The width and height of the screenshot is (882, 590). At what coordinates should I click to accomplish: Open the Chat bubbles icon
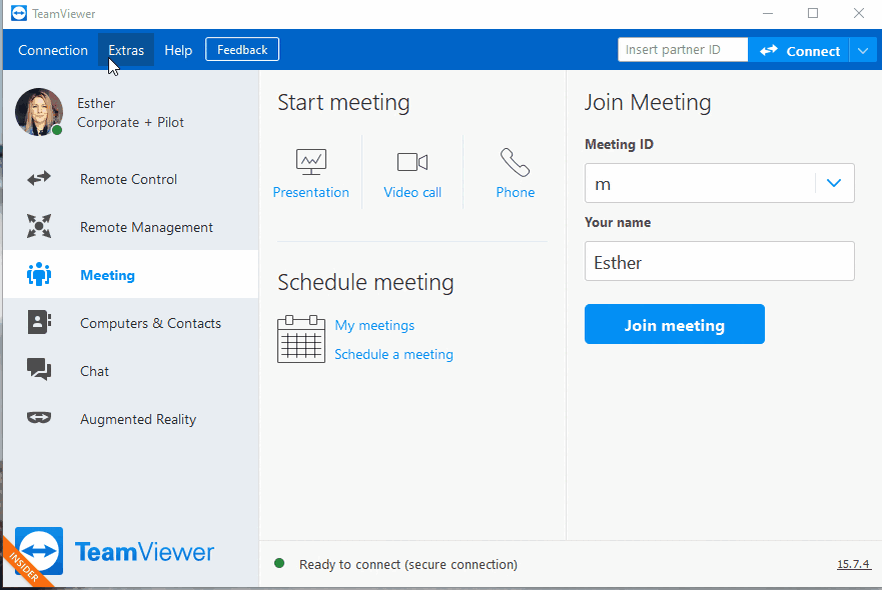click(x=39, y=370)
